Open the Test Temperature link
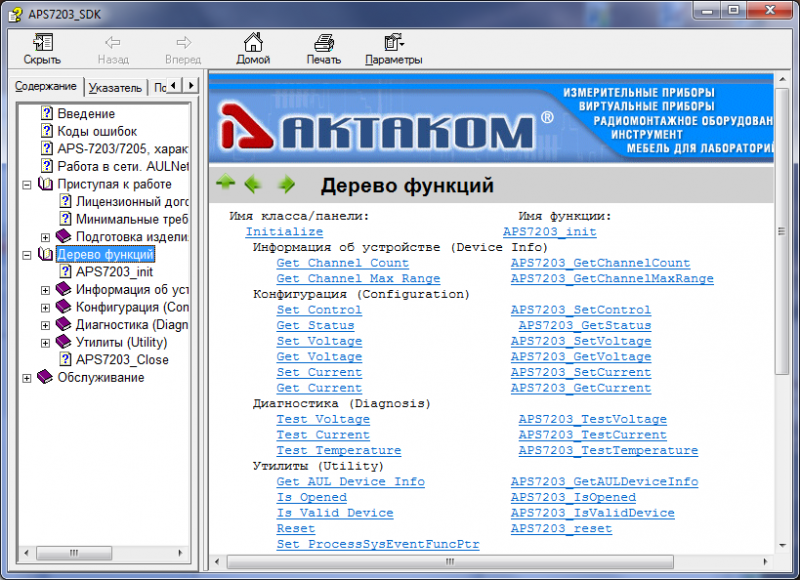The width and height of the screenshot is (800, 580). [x=339, y=450]
